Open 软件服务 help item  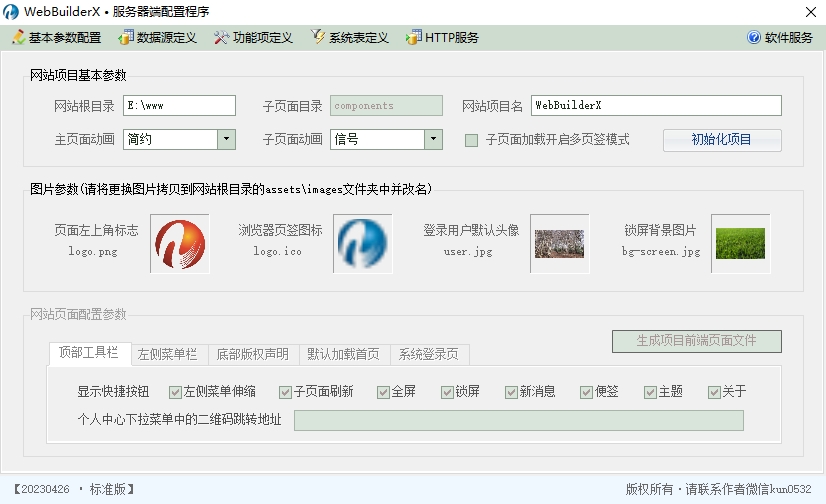coord(780,37)
